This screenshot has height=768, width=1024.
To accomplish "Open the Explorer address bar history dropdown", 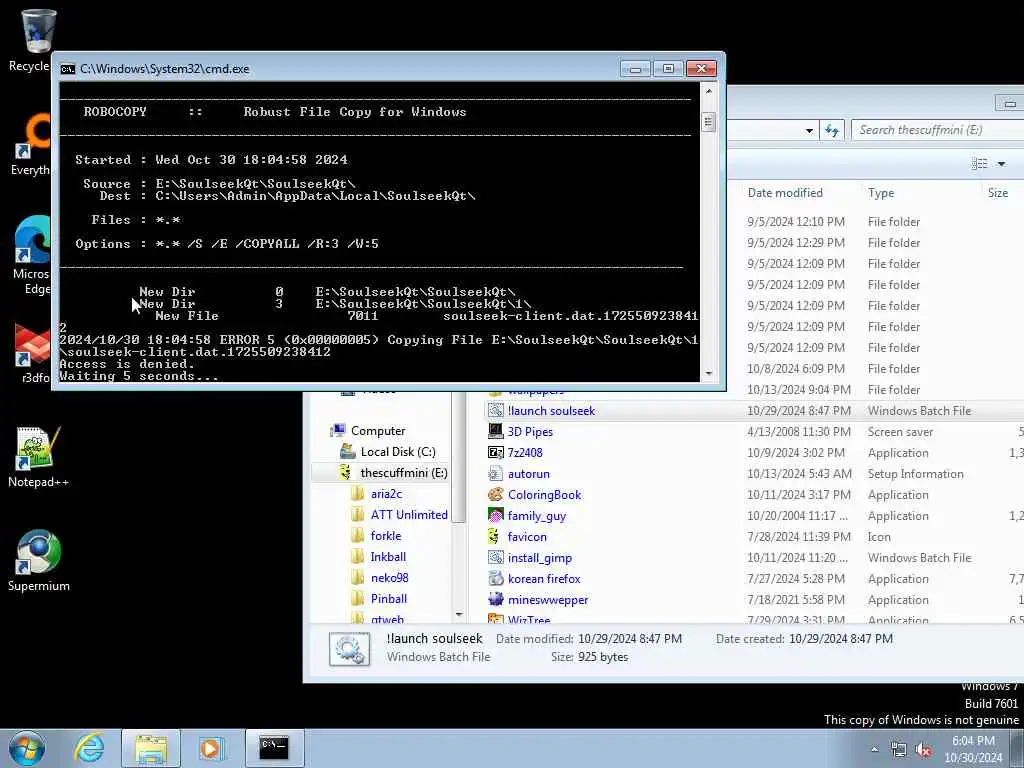I will click(x=809, y=131).
